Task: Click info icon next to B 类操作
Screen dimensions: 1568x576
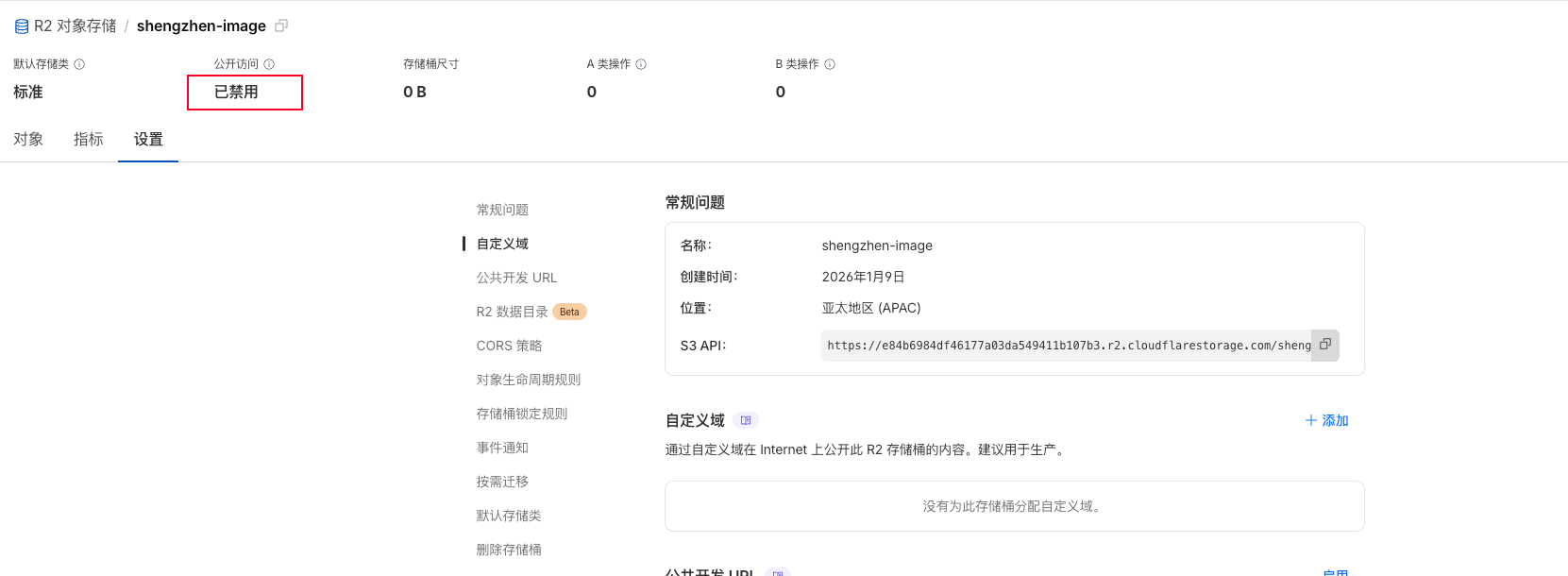Action: [x=830, y=64]
